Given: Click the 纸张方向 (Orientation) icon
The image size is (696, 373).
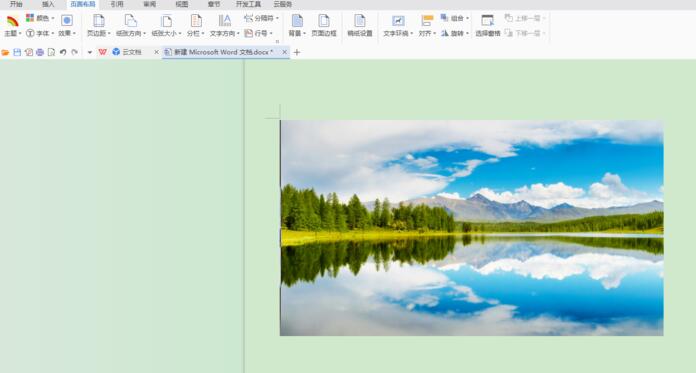Looking at the screenshot, I should point(130,21).
